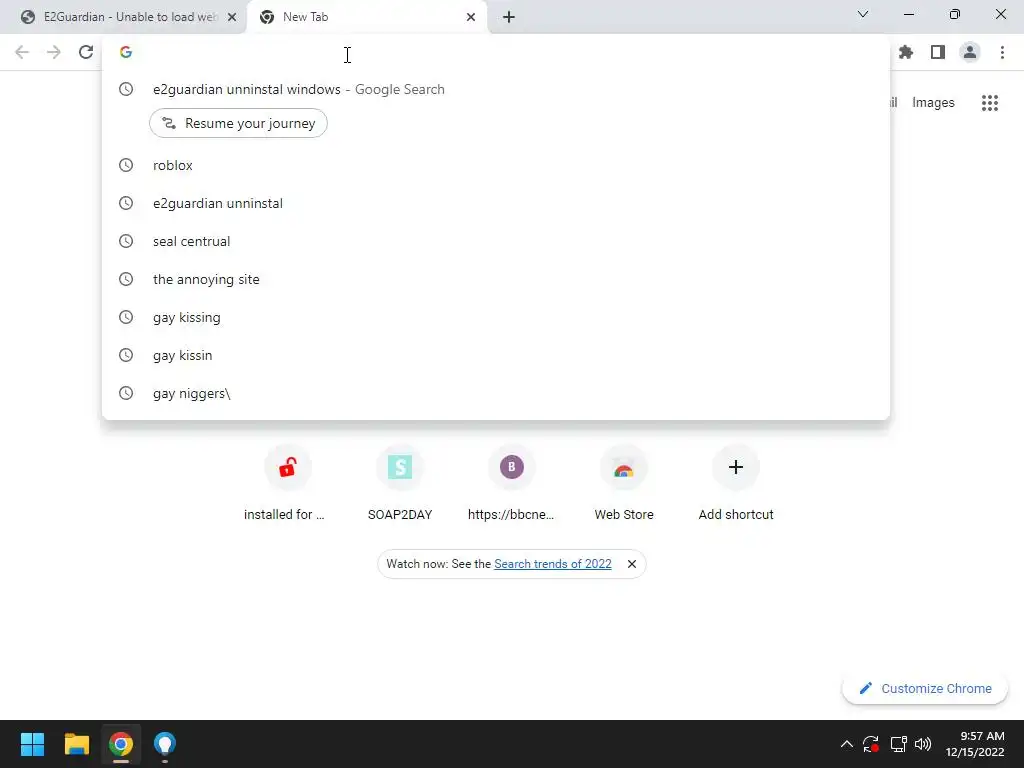Image resolution: width=1024 pixels, height=768 pixels.
Task: Open the Search trends of 2022 link
Action: 552,564
